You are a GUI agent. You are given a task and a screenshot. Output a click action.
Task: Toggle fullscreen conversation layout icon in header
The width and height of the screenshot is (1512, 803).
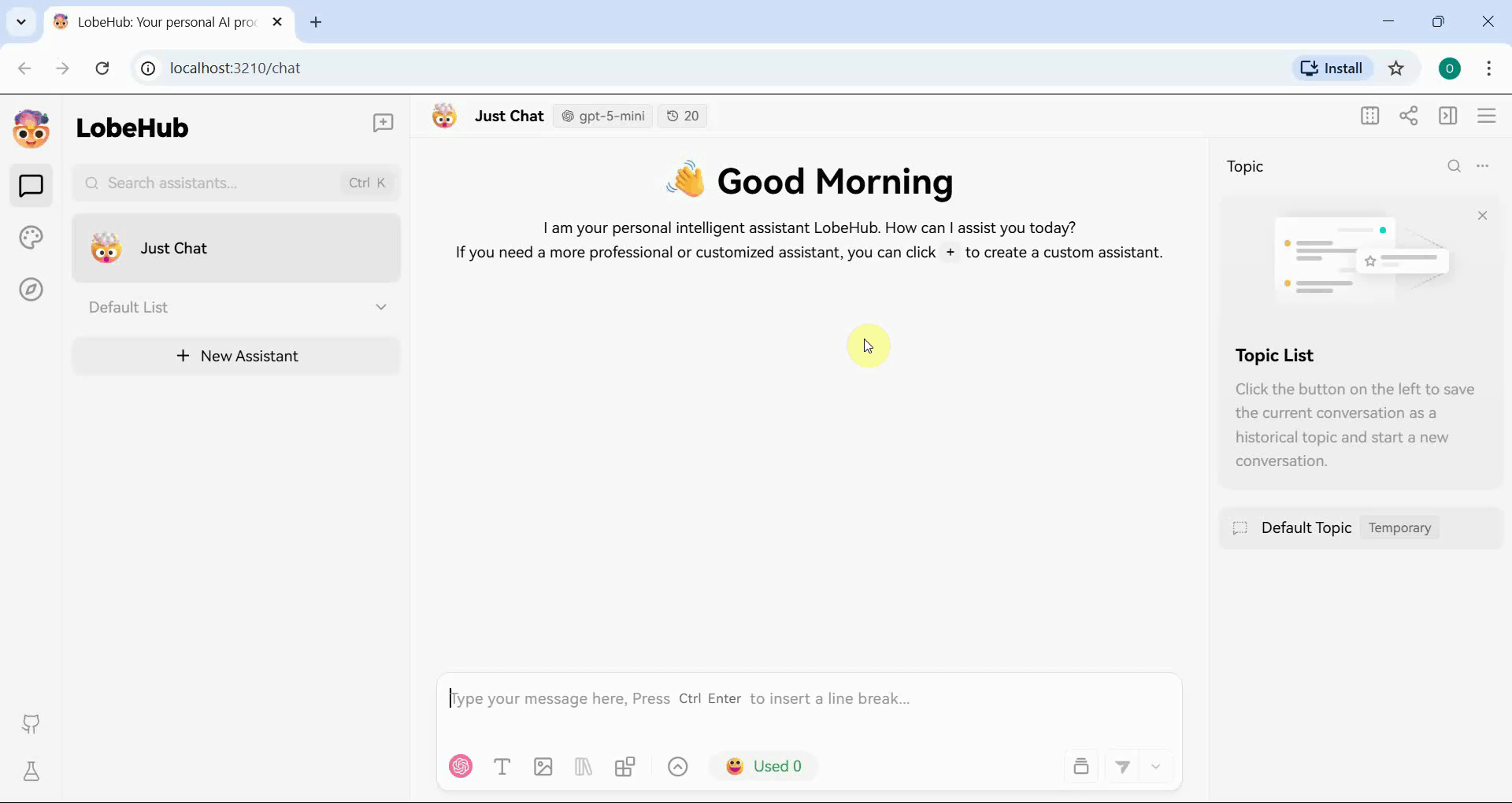[x=1370, y=116]
